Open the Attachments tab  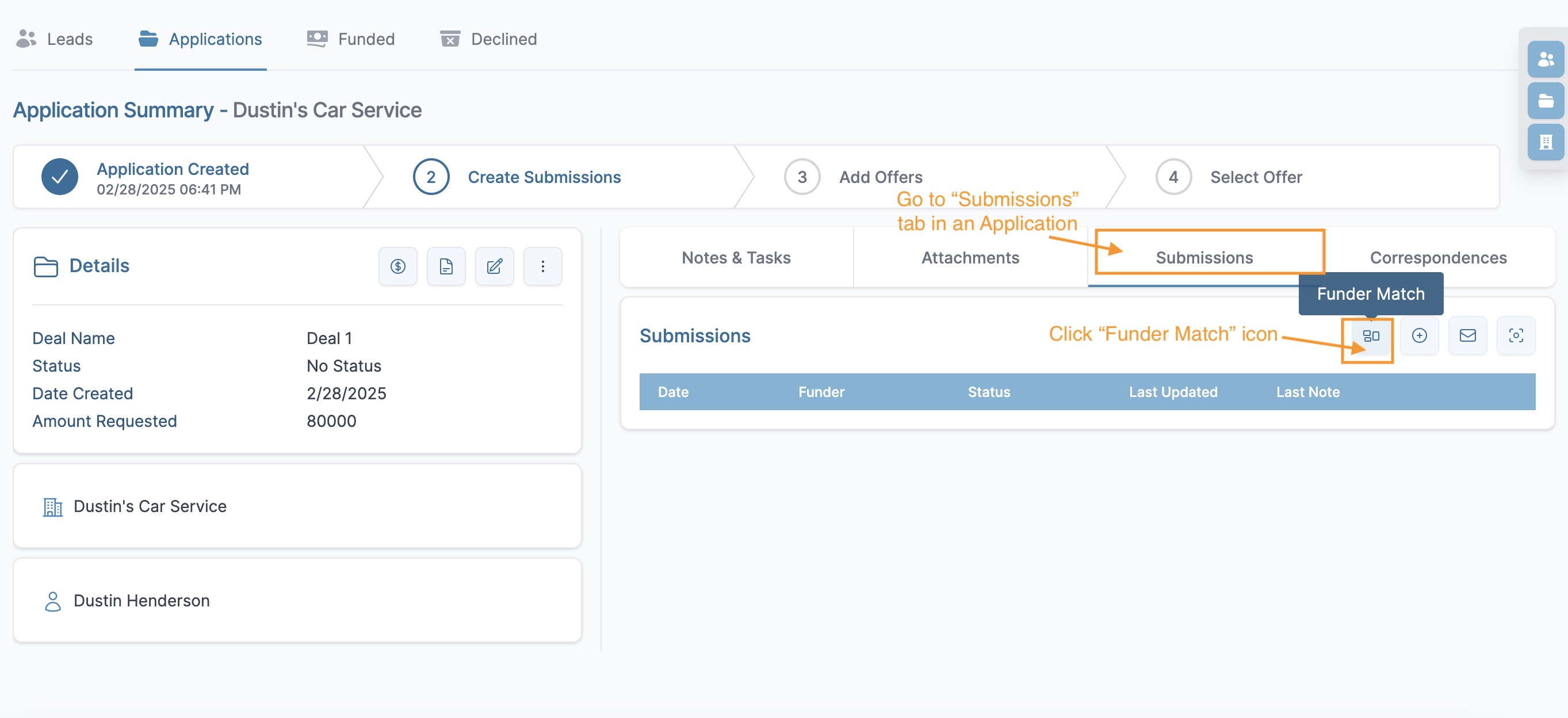click(970, 258)
